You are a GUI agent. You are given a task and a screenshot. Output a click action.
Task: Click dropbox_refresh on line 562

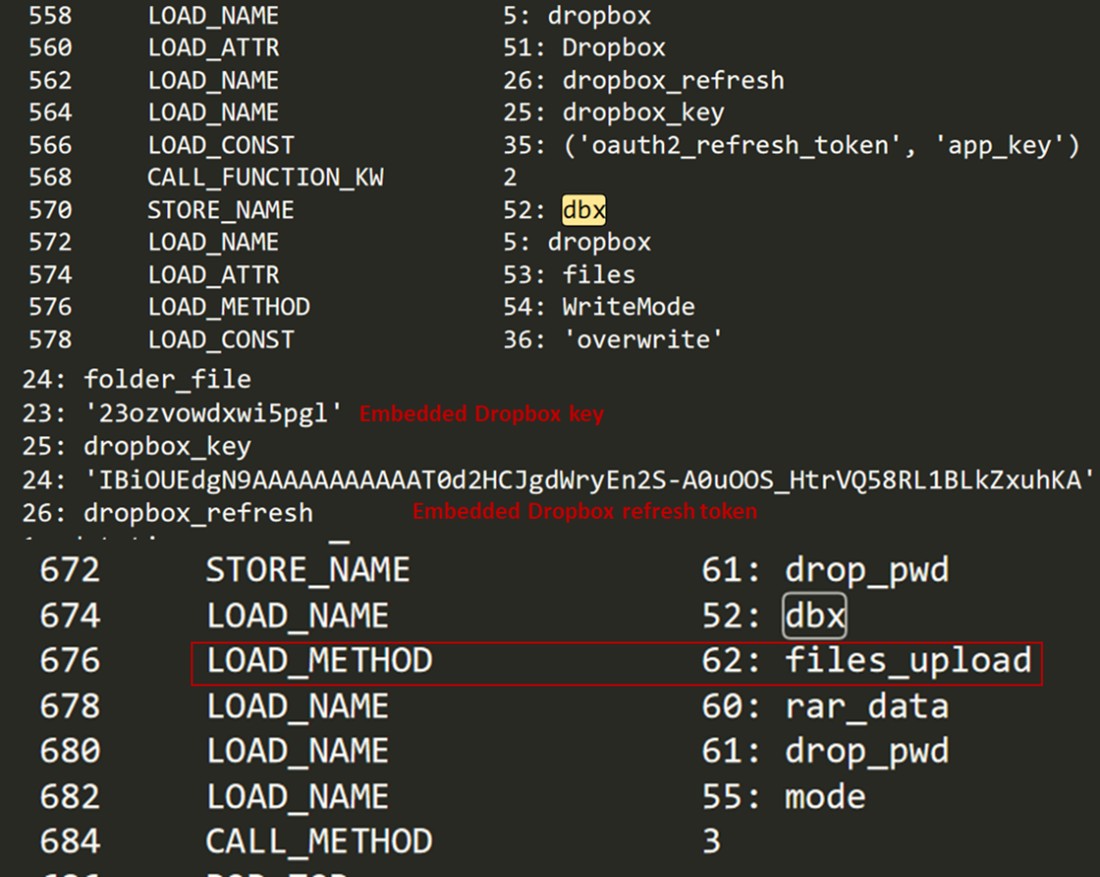(673, 81)
